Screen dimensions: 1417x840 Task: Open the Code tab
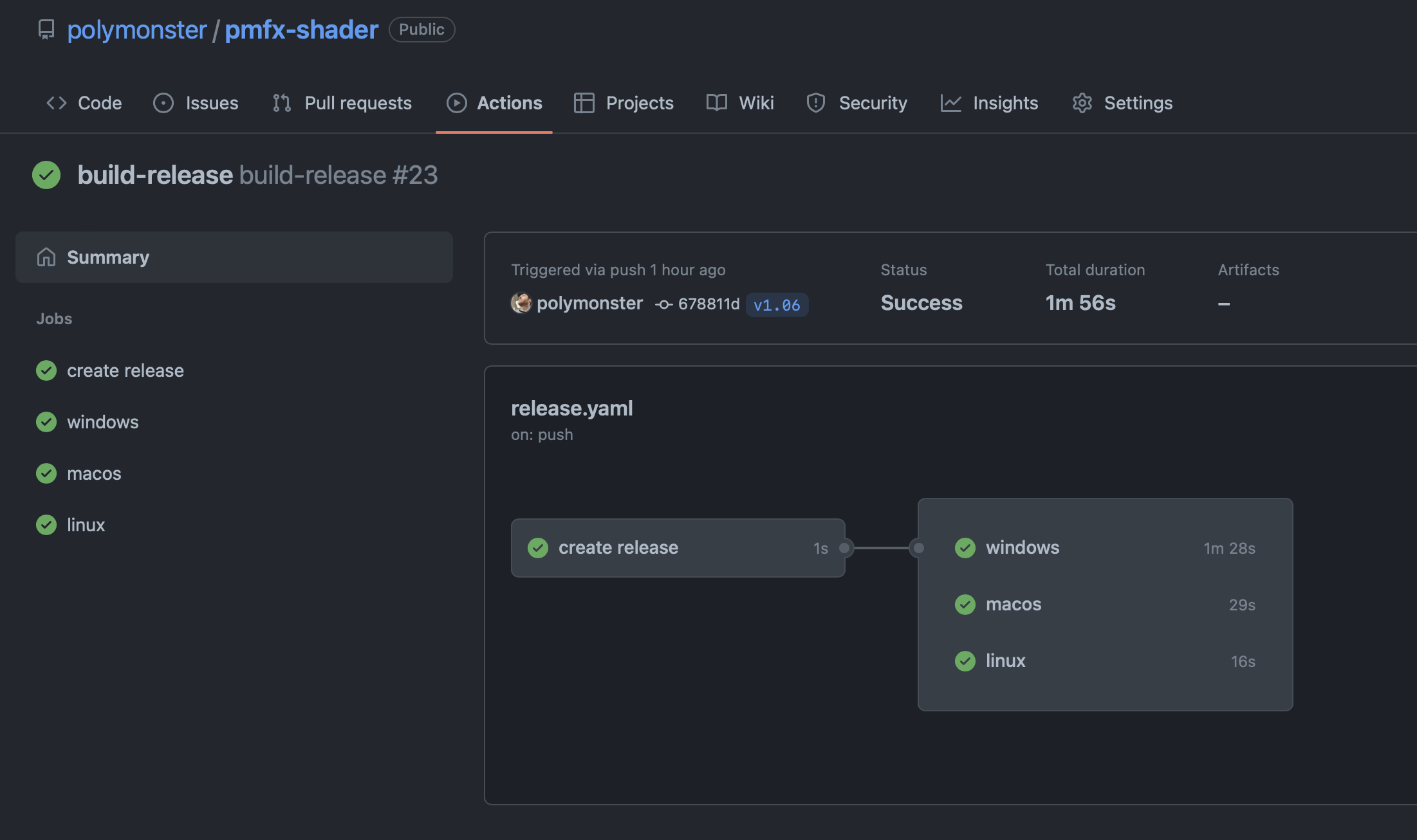(x=84, y=103)
